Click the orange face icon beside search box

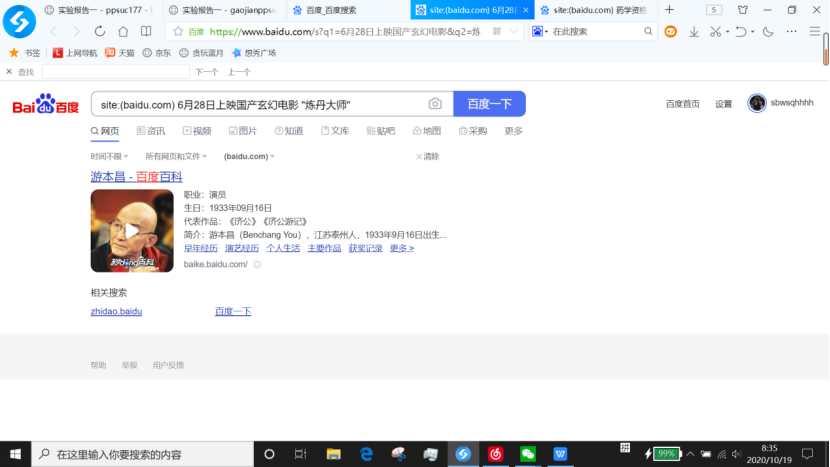click(x=671, y=32)
